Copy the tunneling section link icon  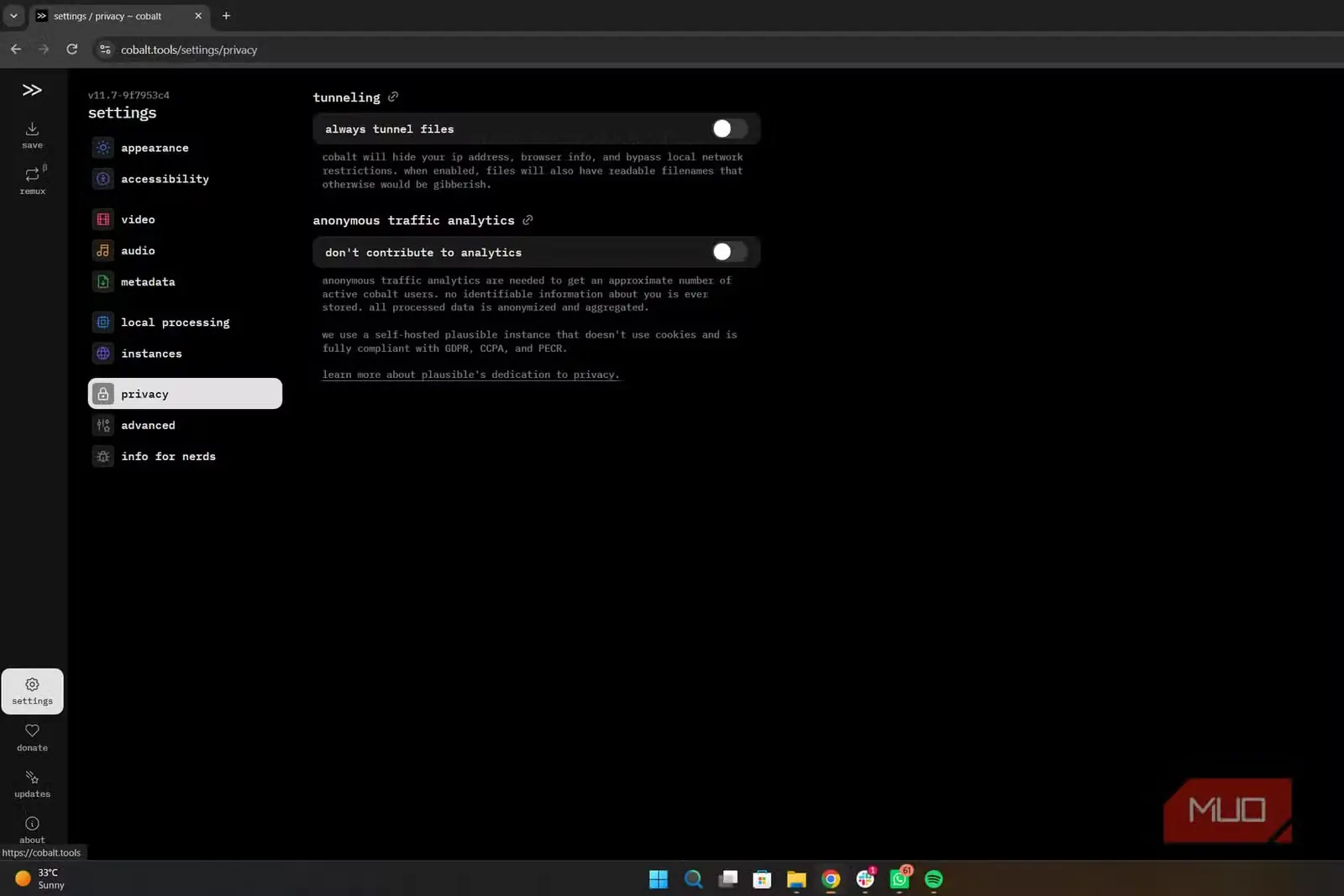coord(393,97)
